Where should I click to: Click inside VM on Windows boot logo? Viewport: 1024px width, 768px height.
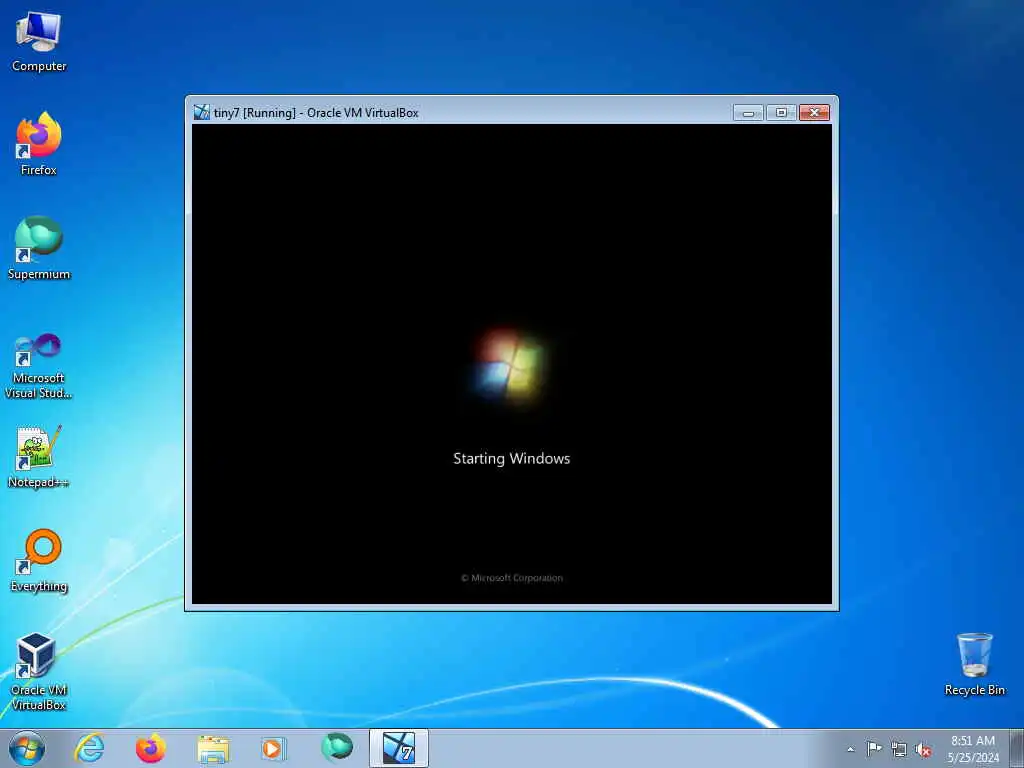point(509,364)
